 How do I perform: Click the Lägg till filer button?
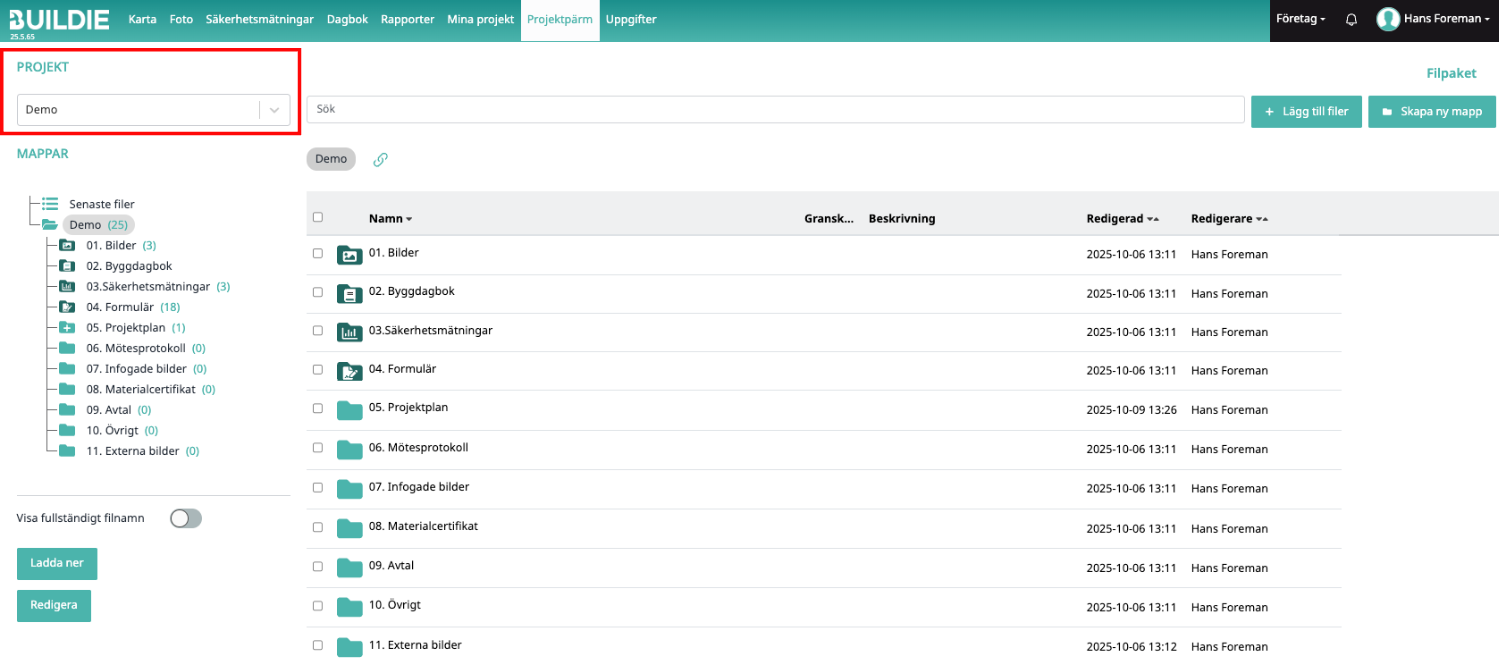click(x=1306, y=112)
